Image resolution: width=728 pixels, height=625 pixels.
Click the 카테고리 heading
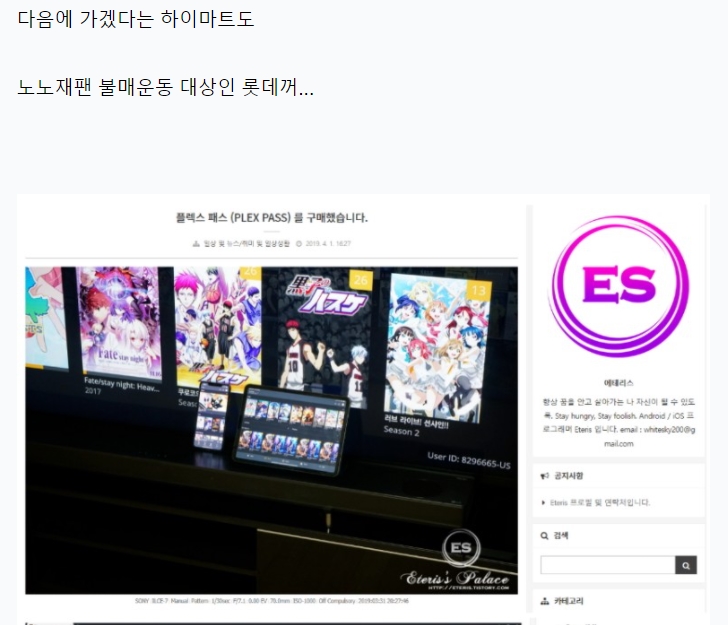click(x=568, y=601)
